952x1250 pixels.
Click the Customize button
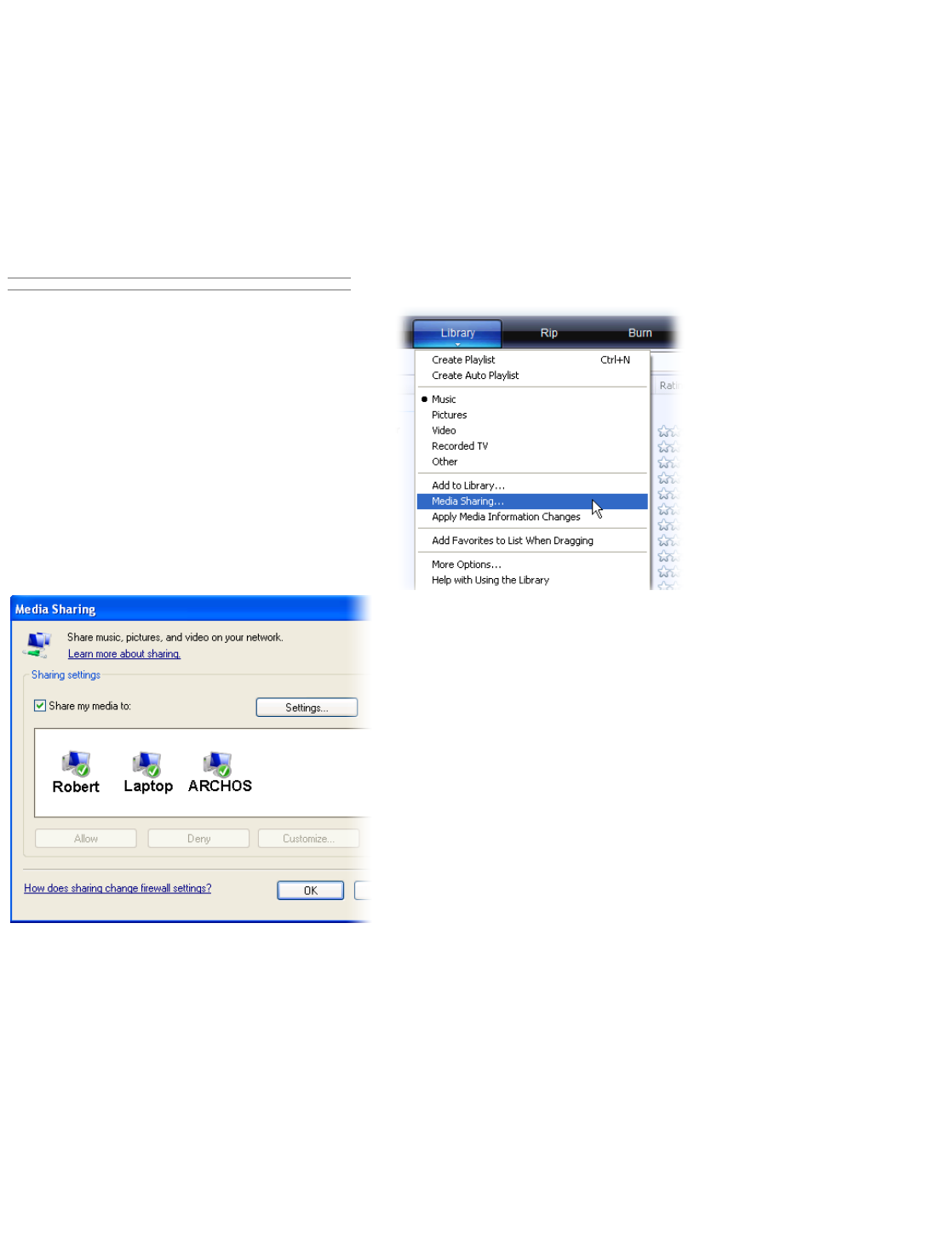[x=308, y=839]
